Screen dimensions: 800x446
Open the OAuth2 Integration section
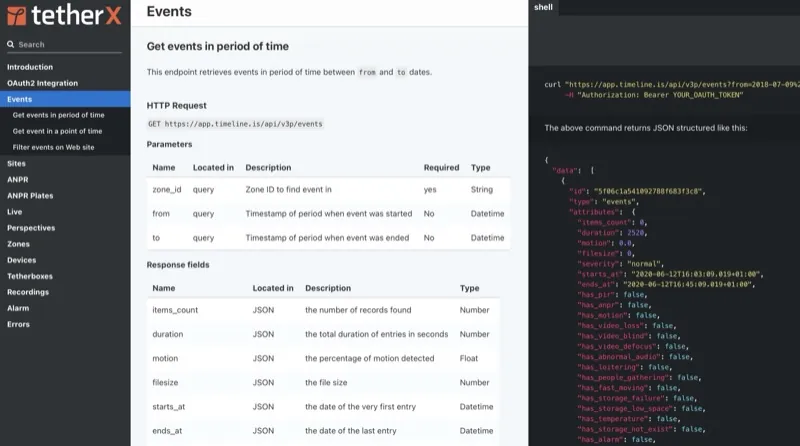(x=42, y=83)
